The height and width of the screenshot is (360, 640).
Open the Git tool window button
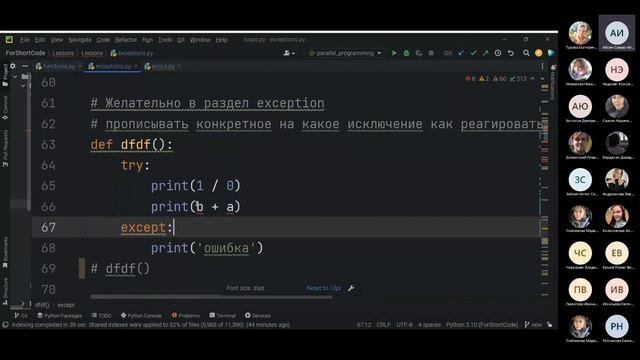tap(21, 316)
